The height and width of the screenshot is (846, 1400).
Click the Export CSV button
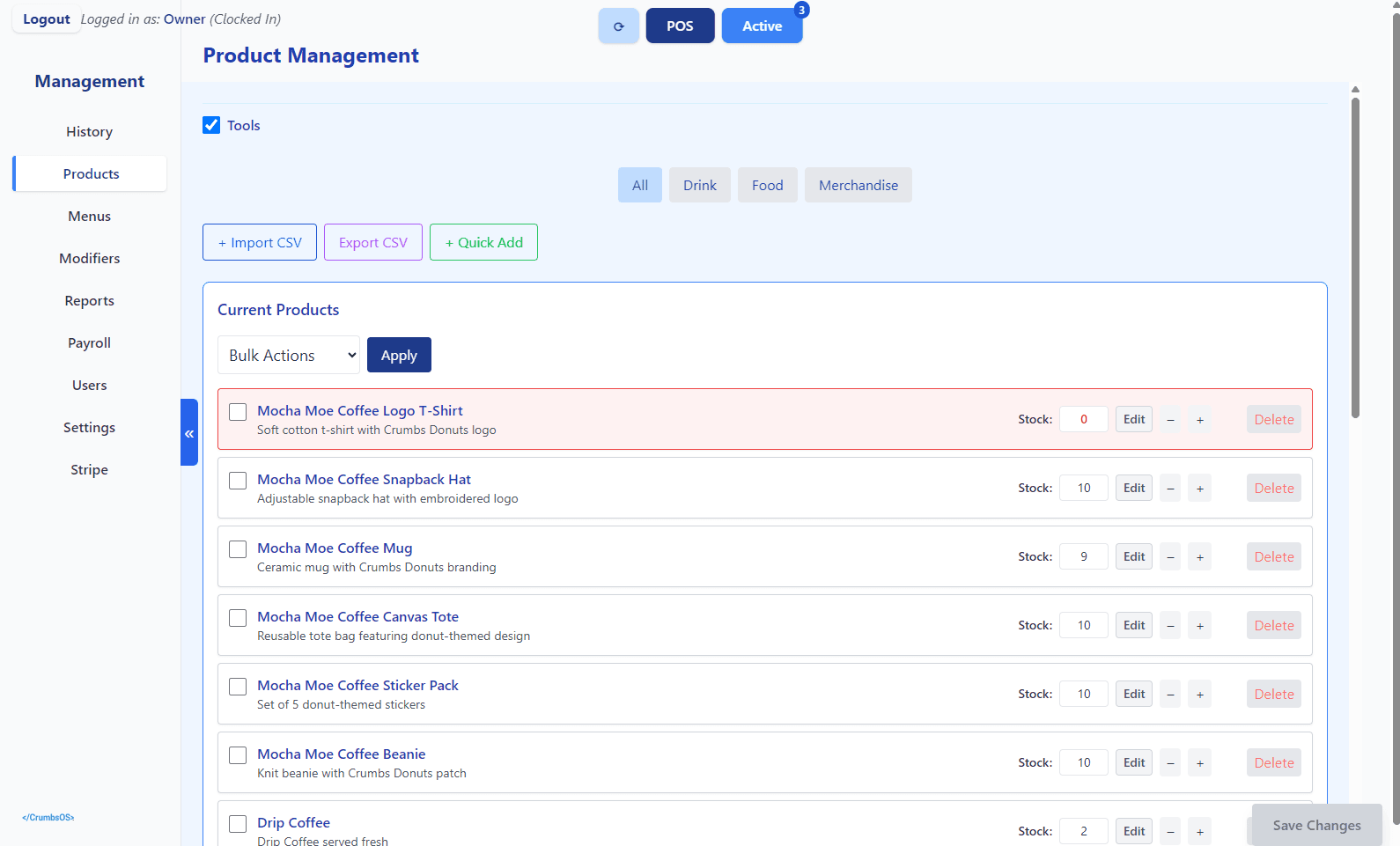tap(373, 242)
